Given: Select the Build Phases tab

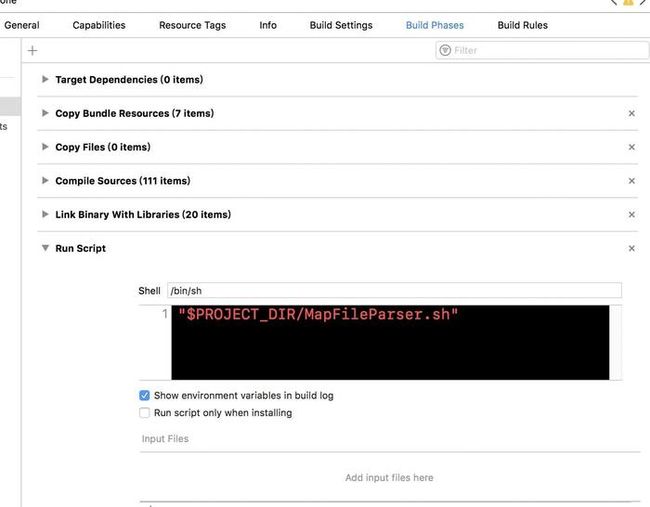Looking at the screenshot, I should point(434,25).
